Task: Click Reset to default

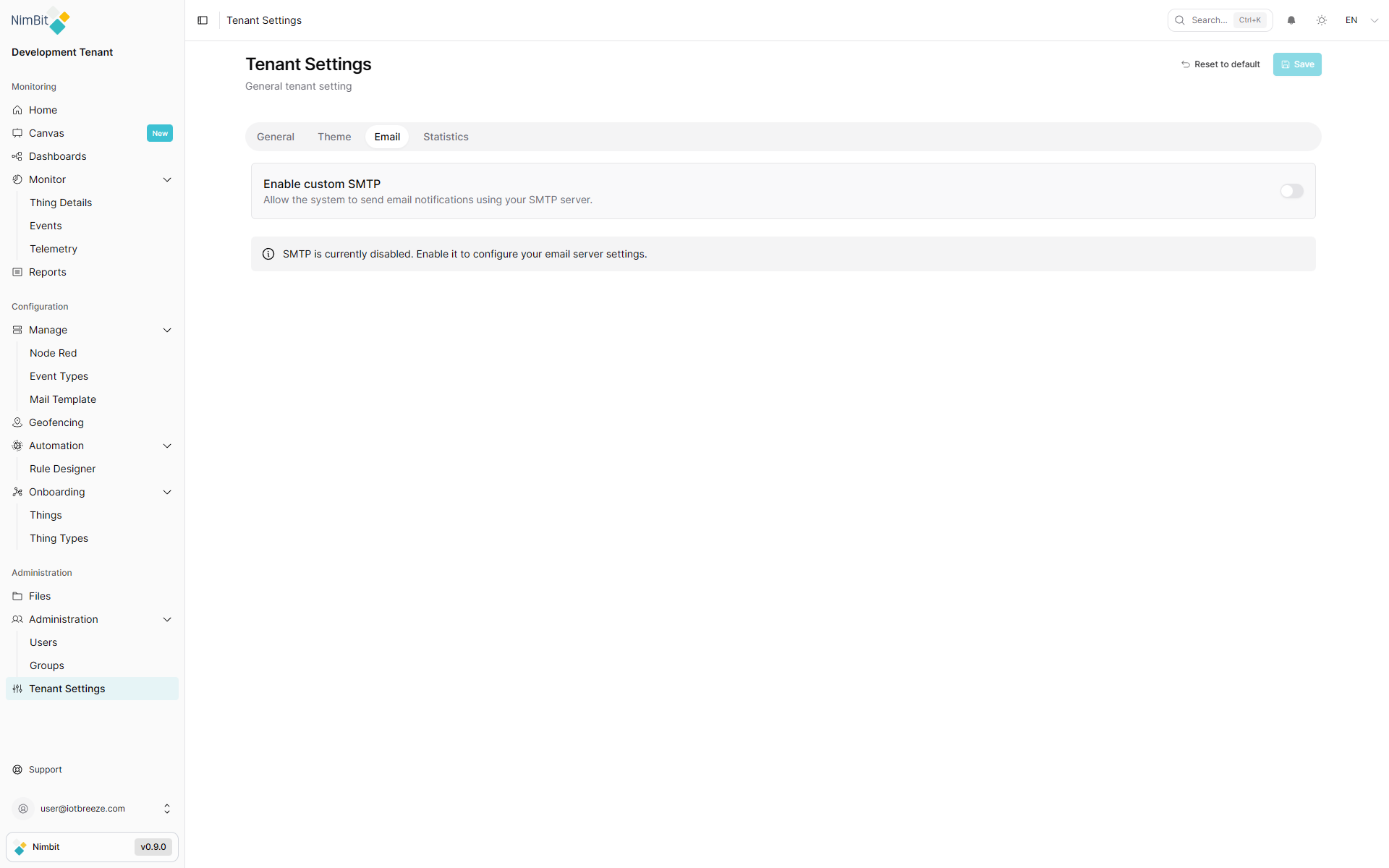Action: pos(1220,64)
